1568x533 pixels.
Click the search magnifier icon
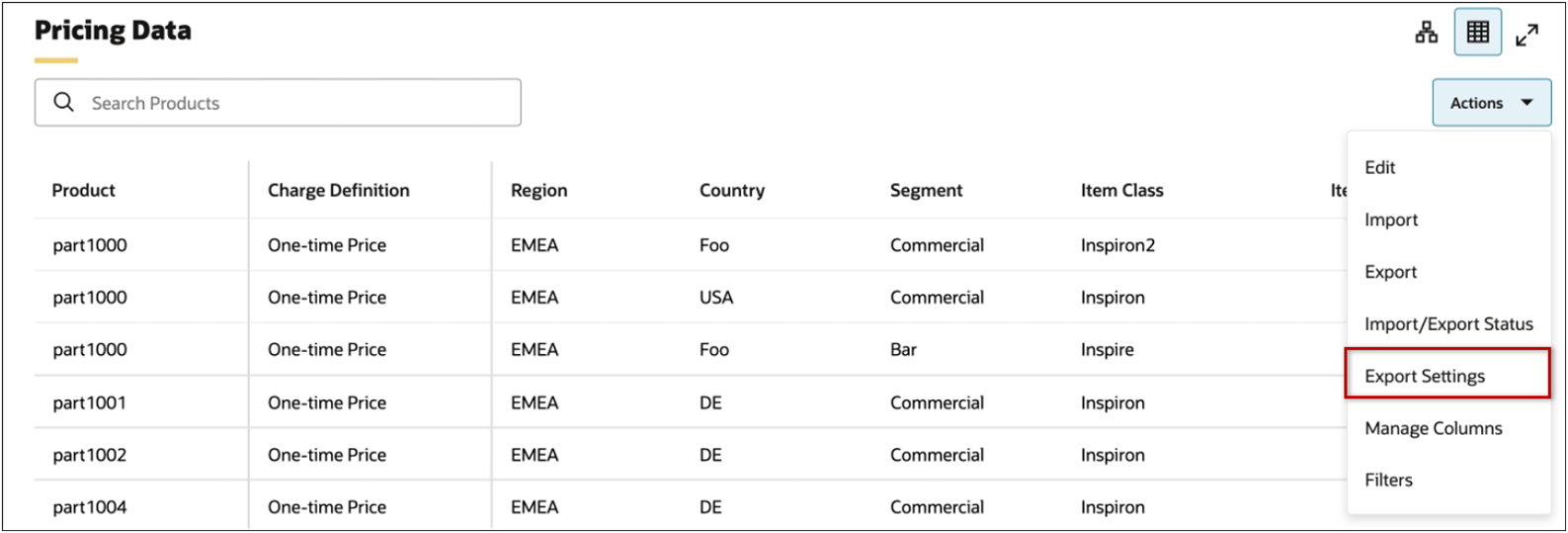[64, 103]
